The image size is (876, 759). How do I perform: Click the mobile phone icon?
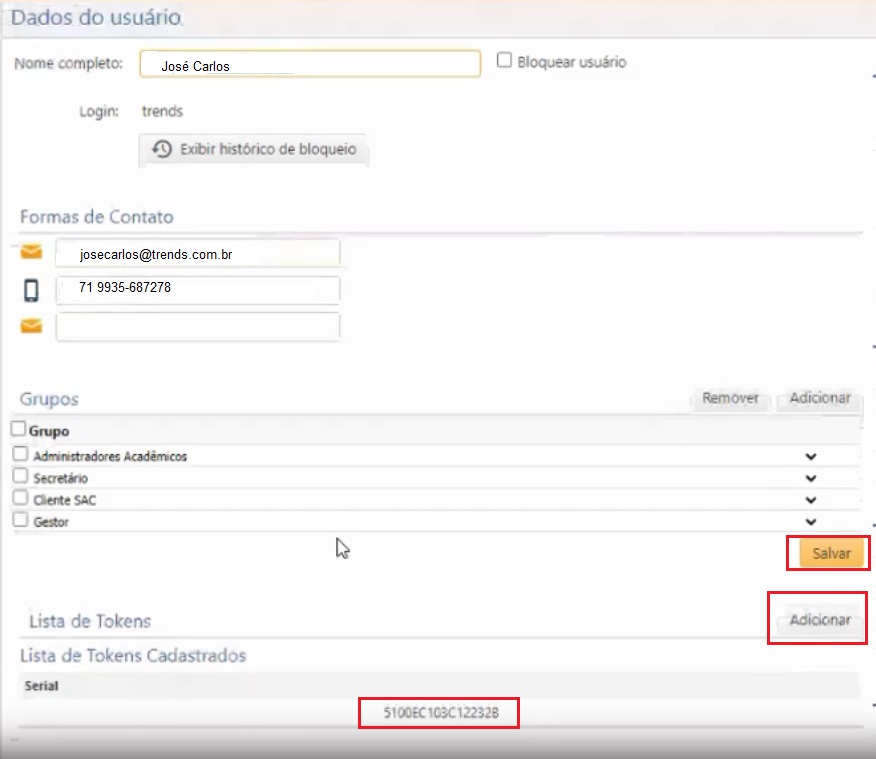(x=31, y=290)
